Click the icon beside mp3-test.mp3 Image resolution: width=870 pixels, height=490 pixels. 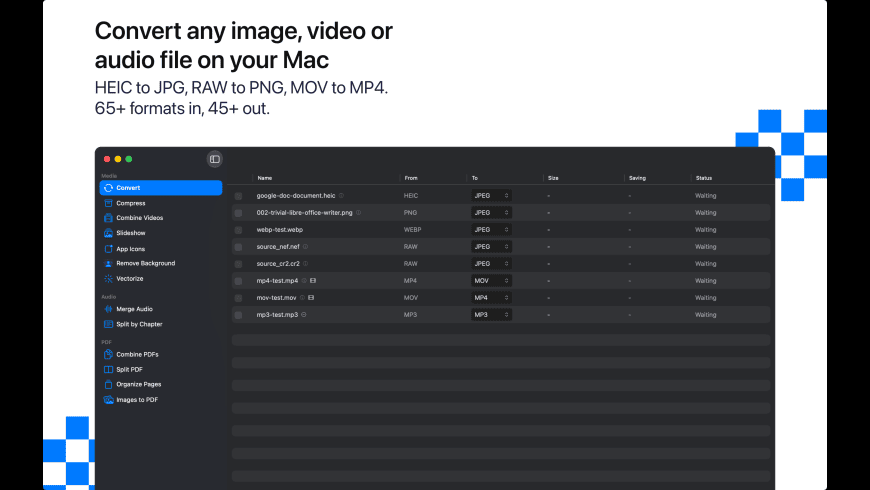click(304, 315)
